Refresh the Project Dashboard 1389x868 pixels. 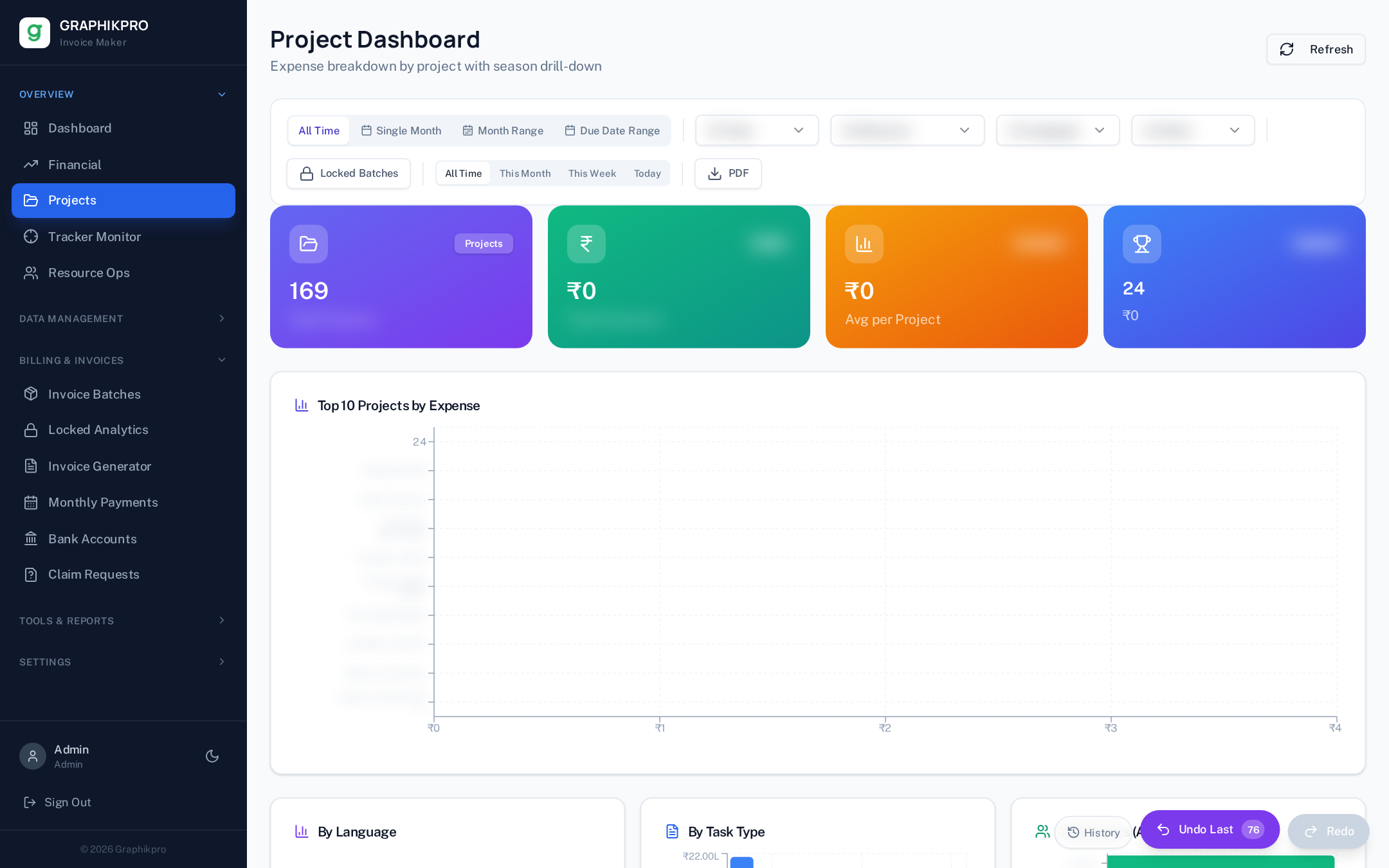tap(1316, 50)
